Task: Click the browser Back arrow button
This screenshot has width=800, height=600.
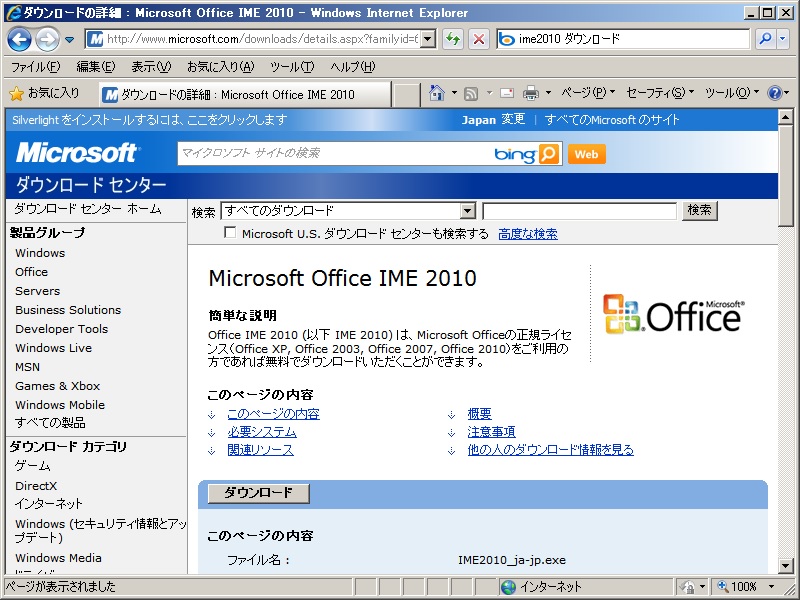Action: [x=19, y=39]
